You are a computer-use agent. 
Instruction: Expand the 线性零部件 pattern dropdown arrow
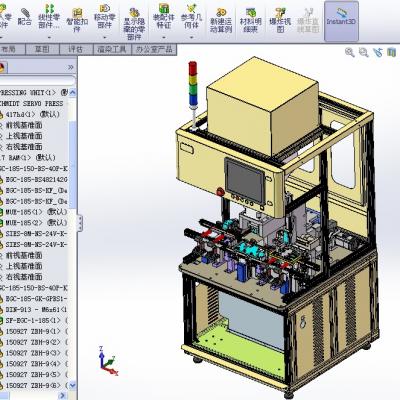click(49, 37)
